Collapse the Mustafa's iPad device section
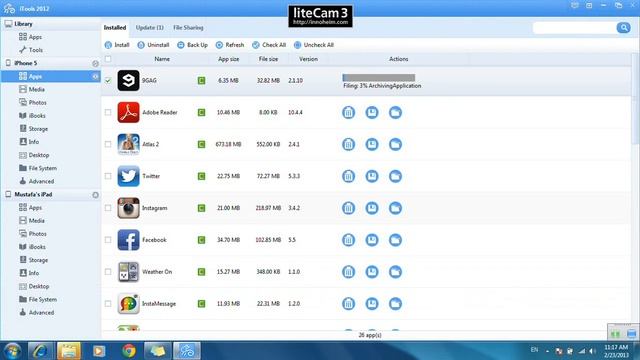This screenshot has width=640, height=360. point(95,195)
